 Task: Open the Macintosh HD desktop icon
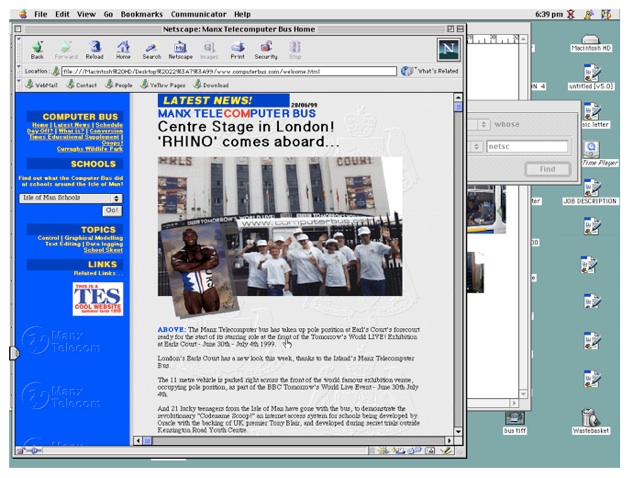[591, 40]
